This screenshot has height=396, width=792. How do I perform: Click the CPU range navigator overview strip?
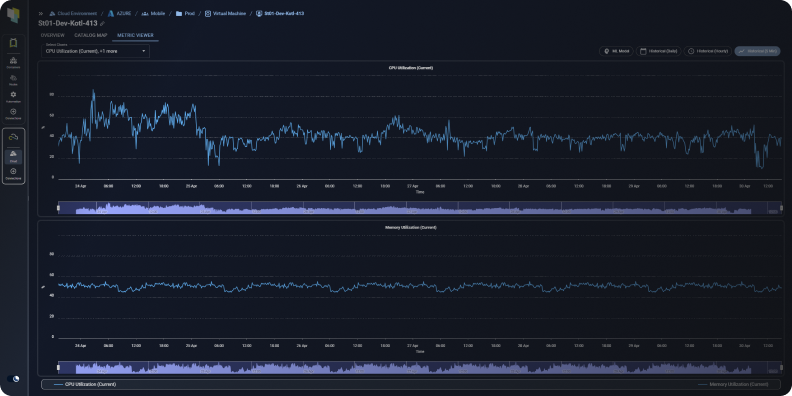point(420,208)
